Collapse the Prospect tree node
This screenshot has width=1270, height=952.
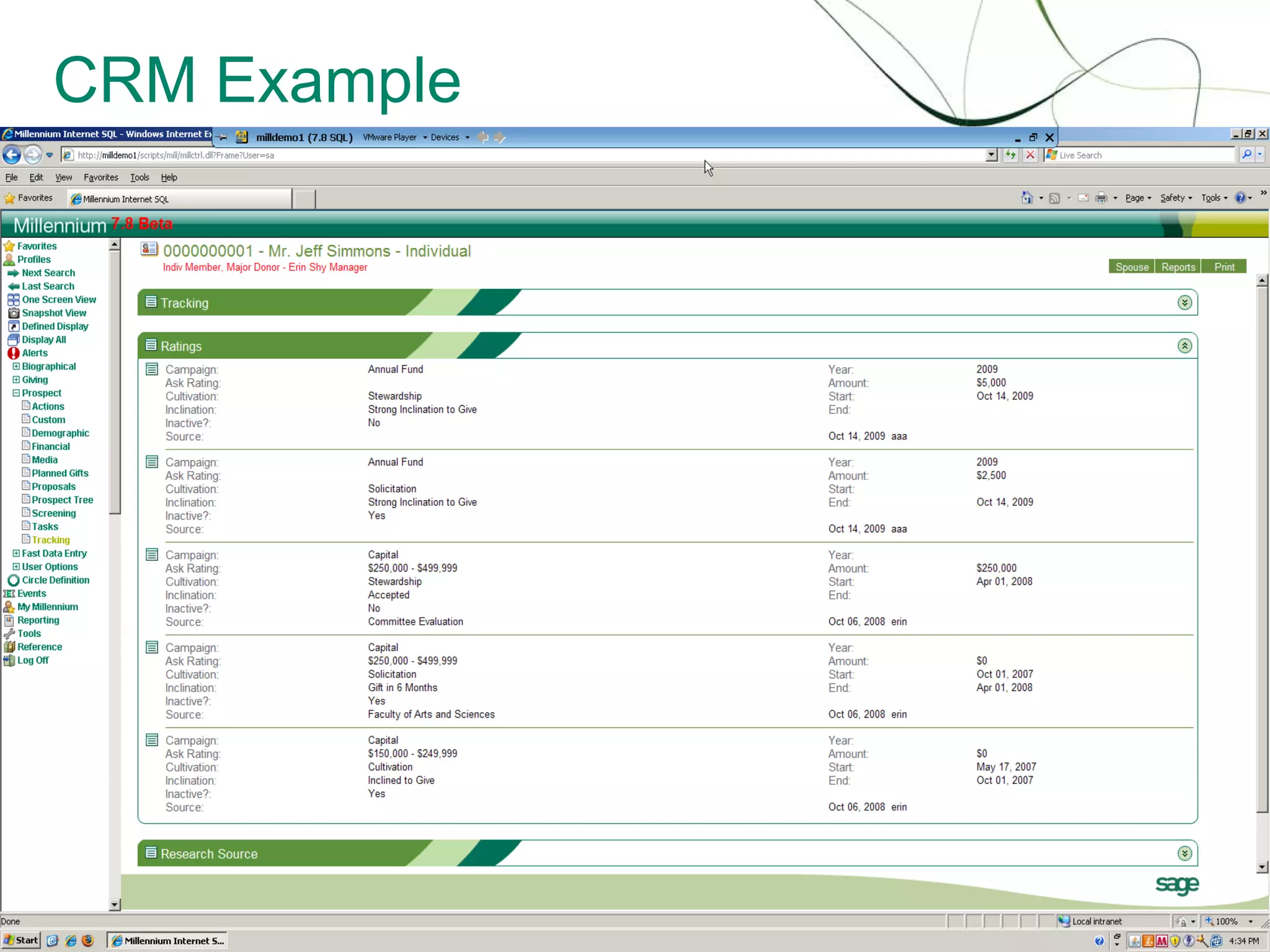tap(16, 393)
